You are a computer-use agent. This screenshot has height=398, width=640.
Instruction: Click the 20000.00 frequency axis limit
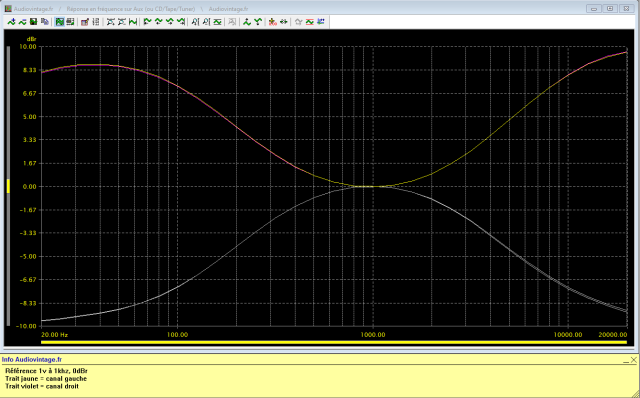(x=613, y=335)
